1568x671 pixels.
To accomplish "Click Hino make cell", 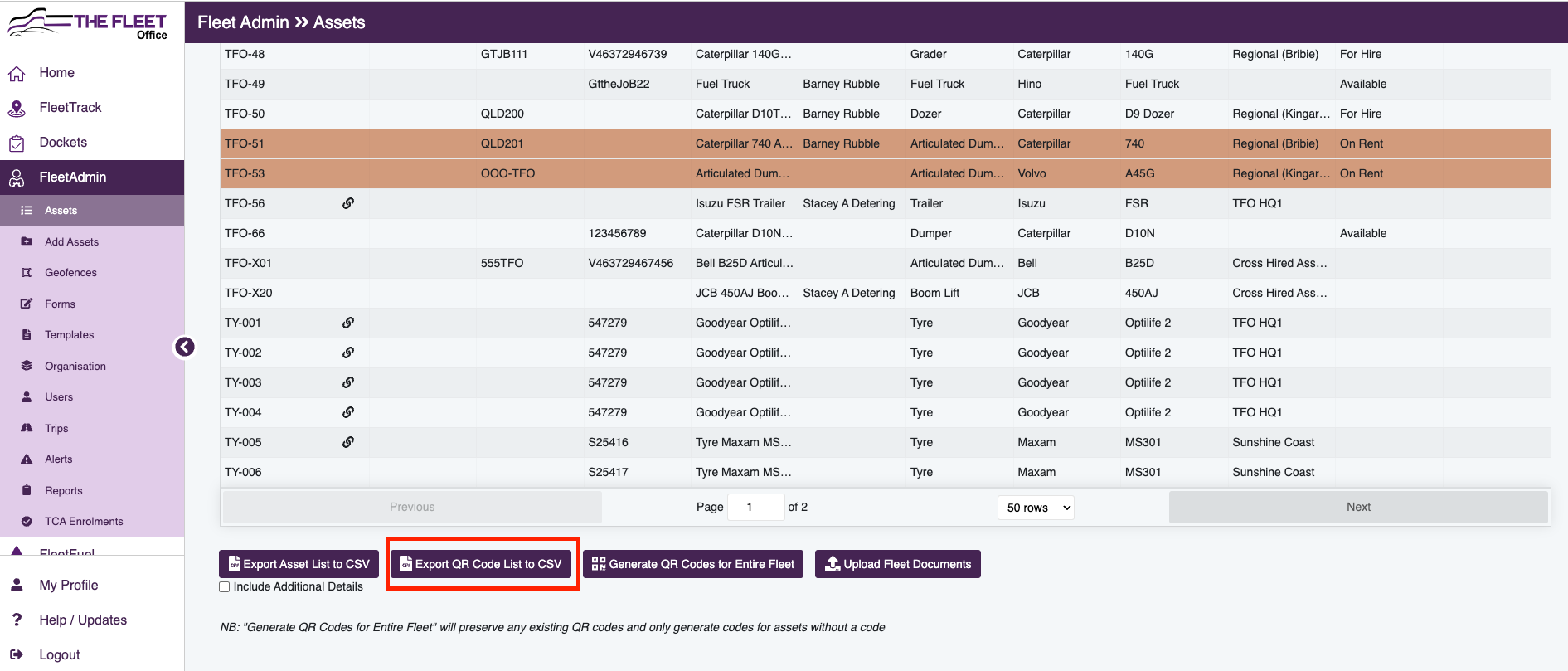I will pyautogui.click(x=1029, y=84).
